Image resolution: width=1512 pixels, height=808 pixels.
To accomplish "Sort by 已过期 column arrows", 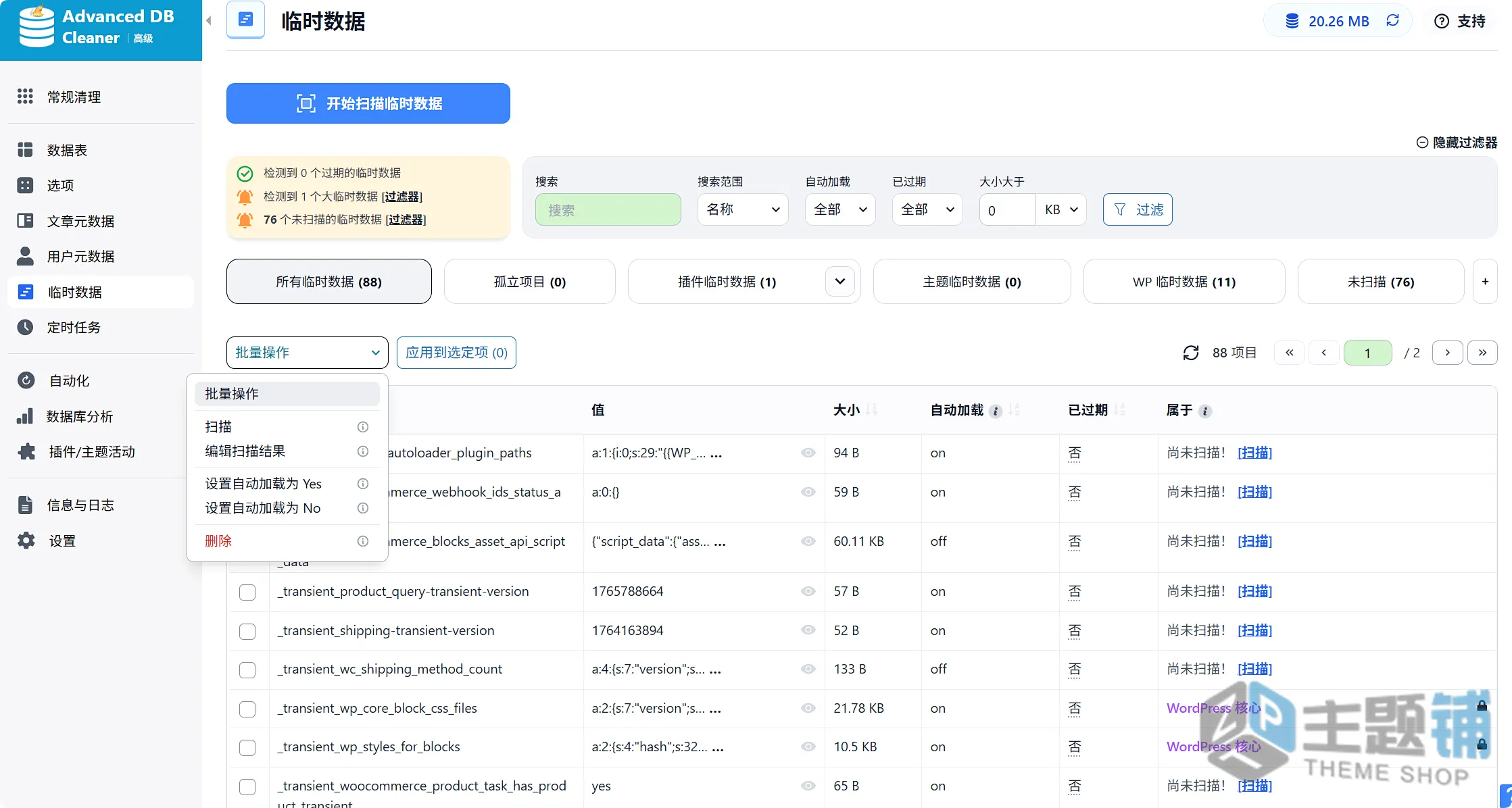I will (x=1120, y=410).
